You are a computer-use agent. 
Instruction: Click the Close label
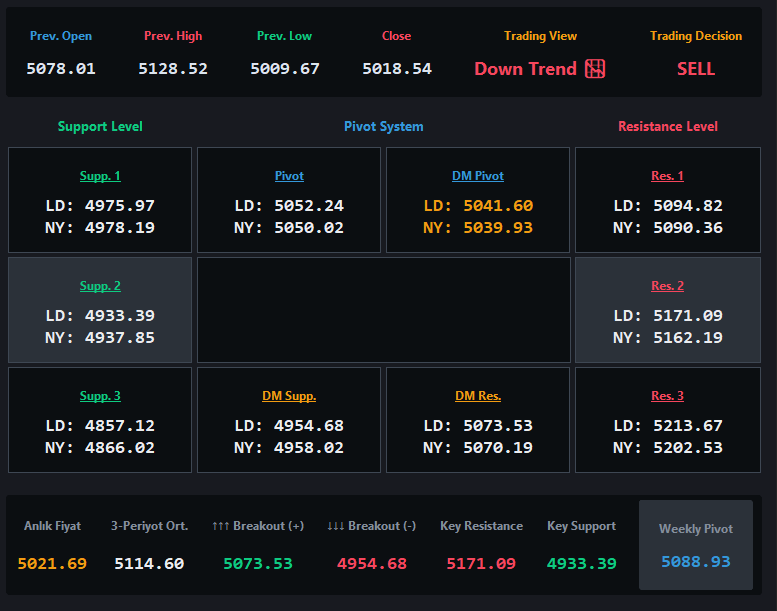coord(396,36)
